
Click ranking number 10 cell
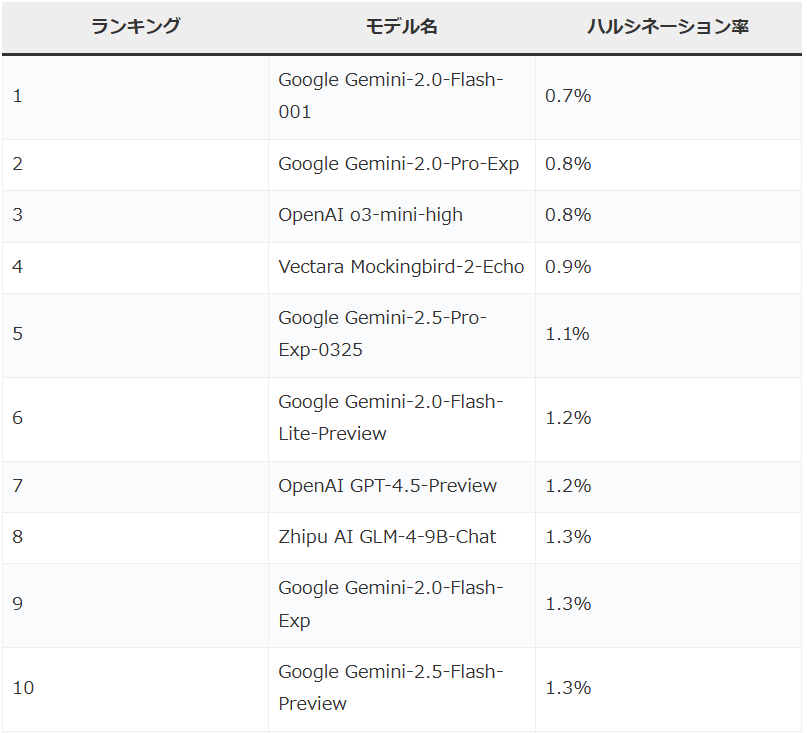(135, 688)
